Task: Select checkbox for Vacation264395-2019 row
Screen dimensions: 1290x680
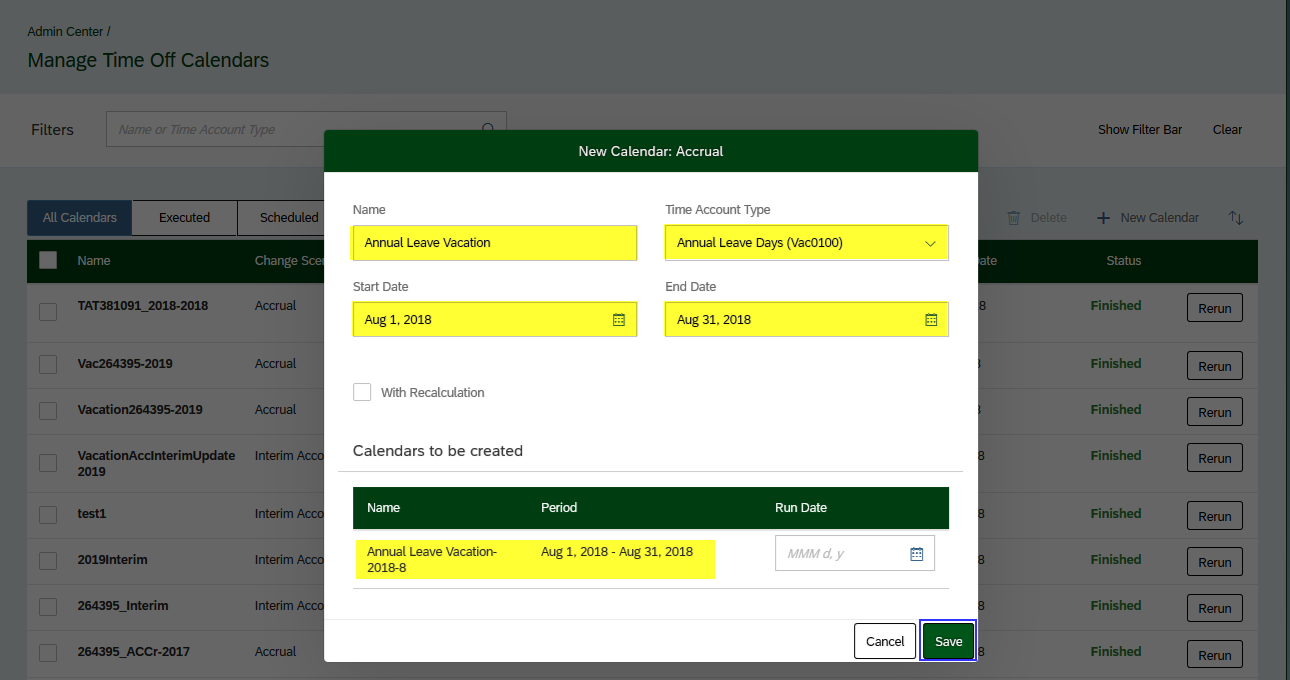Action: [48, 410]
